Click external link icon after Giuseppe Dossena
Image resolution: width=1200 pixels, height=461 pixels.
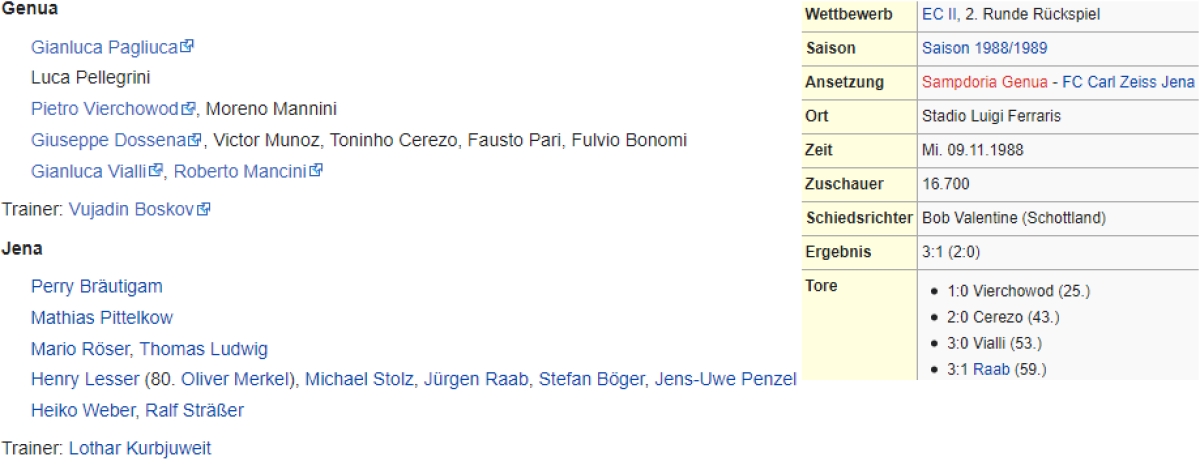coord(196,139)
